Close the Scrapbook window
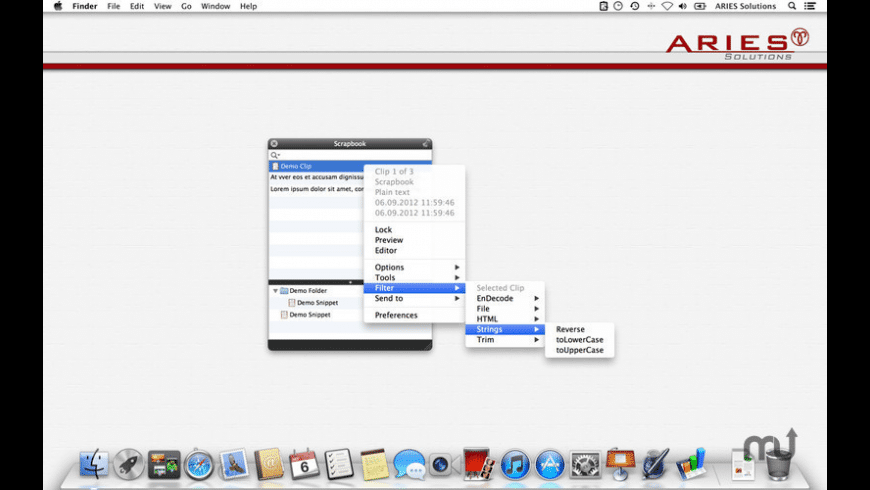870x490 pixels. (x=274, y=144)
